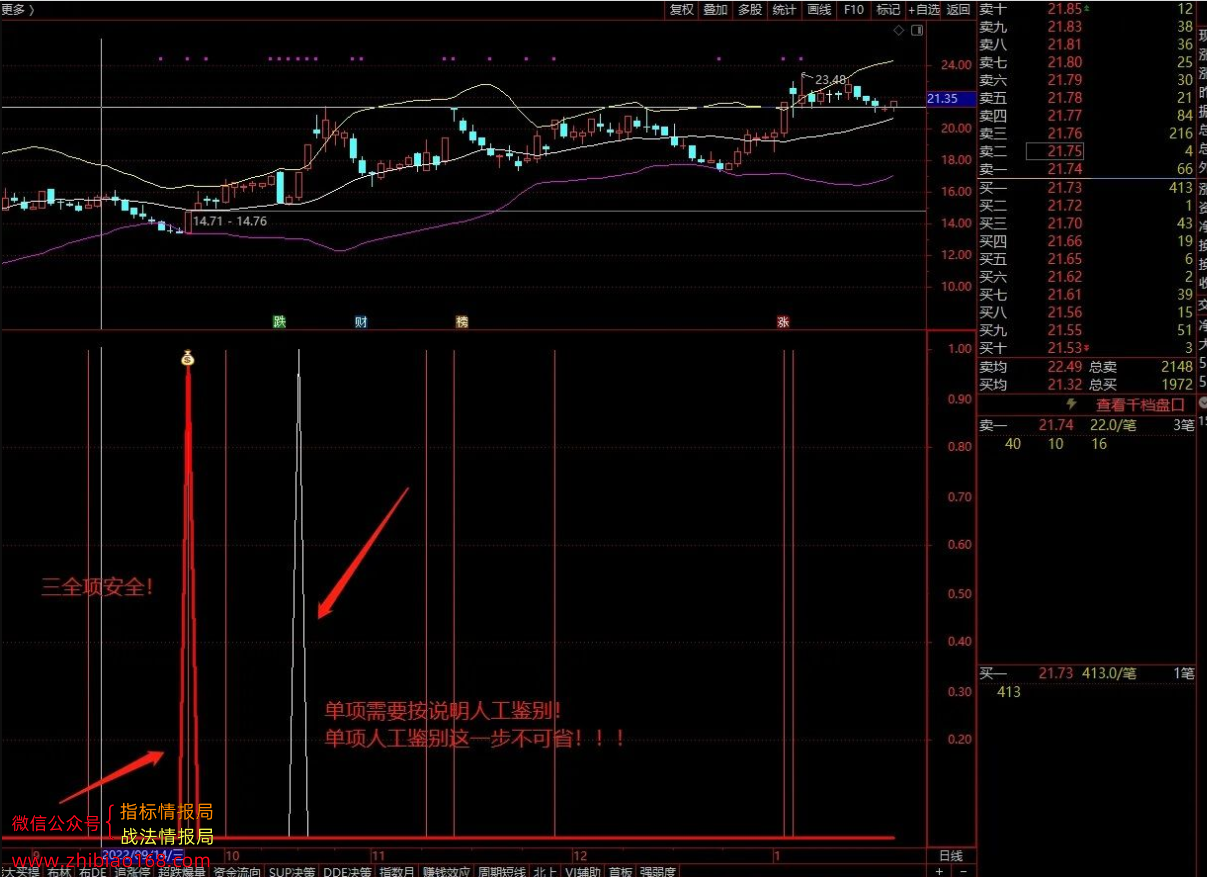The width and height of the screenshot is (1207, 877).
Task: Select the 画线 drawing tool button
Action: (x=819, y=9)
